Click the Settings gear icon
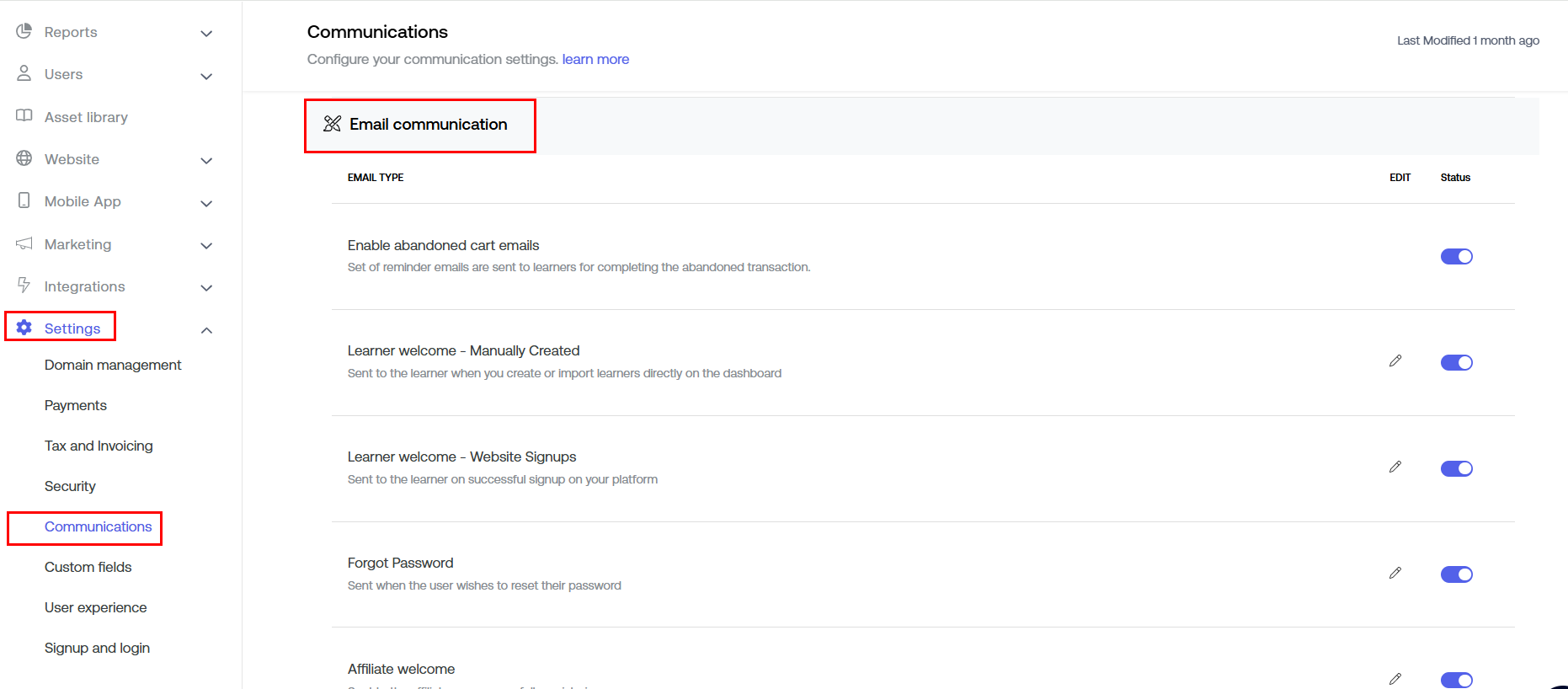 24,328
